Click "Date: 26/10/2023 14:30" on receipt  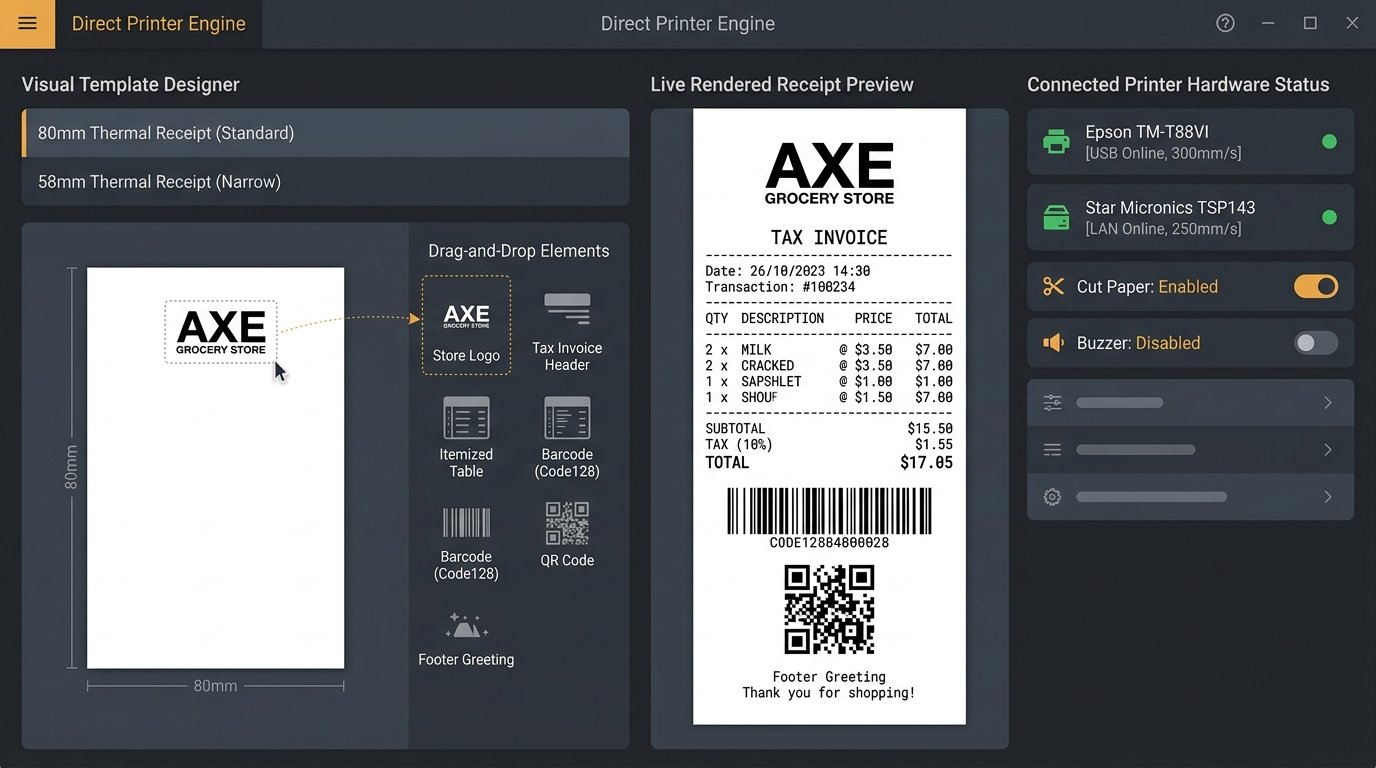(788, 271)
